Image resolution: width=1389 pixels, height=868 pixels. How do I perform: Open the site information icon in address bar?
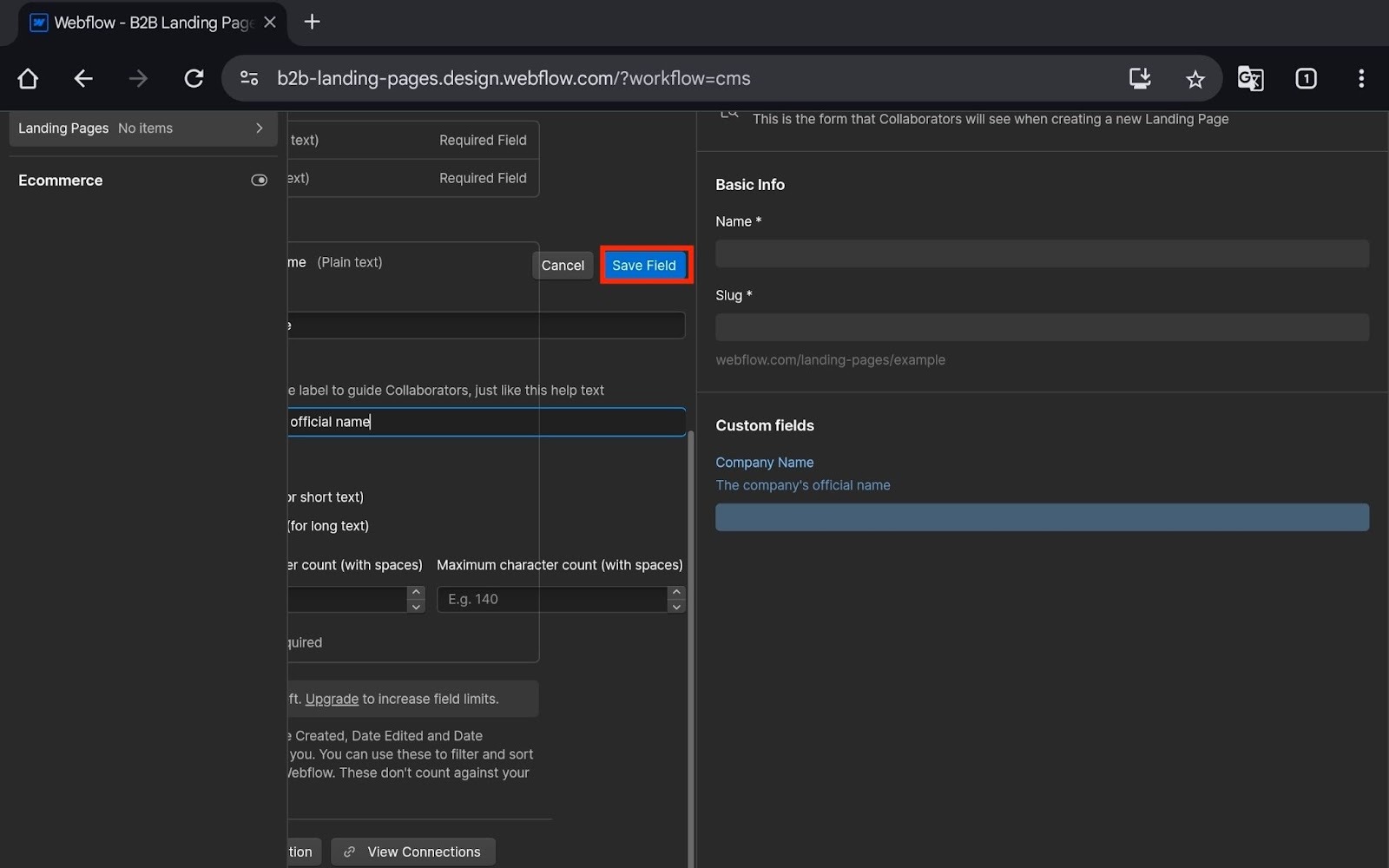(249, 79)
